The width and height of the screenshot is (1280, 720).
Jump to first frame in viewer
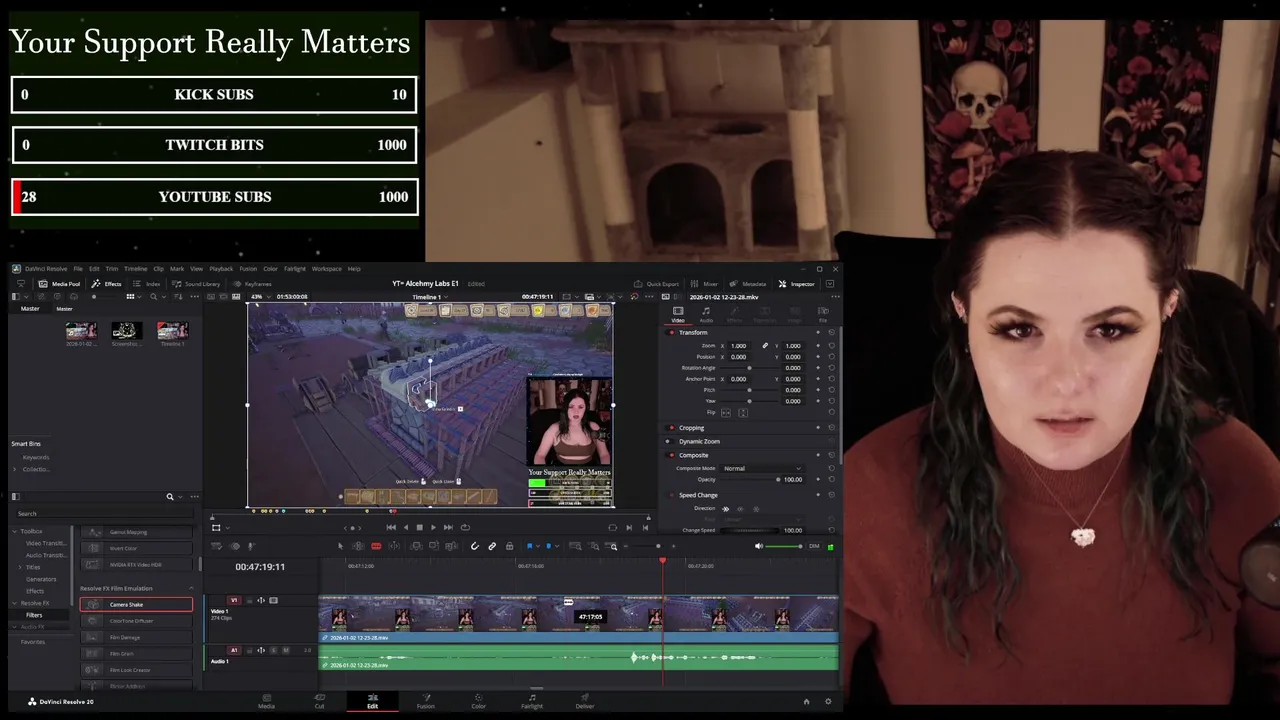[391, 527]
